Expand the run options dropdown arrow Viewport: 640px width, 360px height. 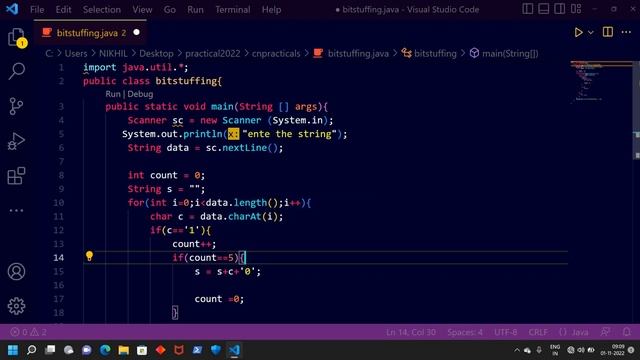click(591, 32)
